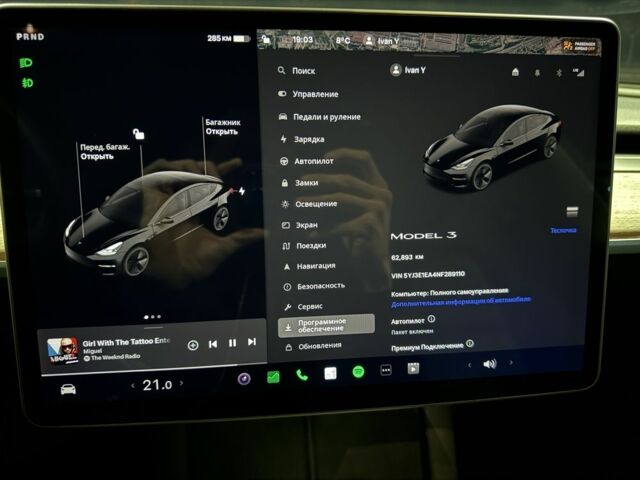
Task: Tap the 285 км battery range indicator
Action: point(228,38)
